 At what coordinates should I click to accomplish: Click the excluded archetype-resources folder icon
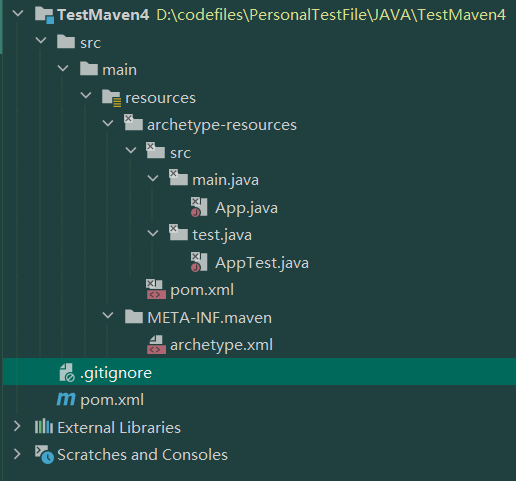pyautogui.click(x=133, y=122)
